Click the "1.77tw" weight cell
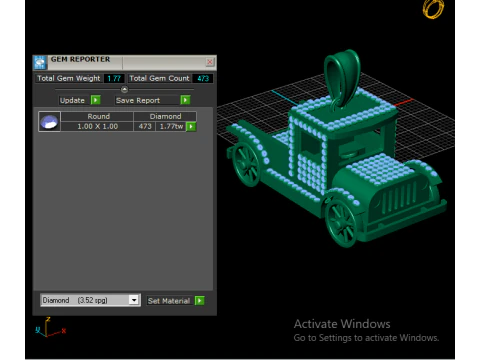This screenshot has height=360, width=480. pos(171,126)
